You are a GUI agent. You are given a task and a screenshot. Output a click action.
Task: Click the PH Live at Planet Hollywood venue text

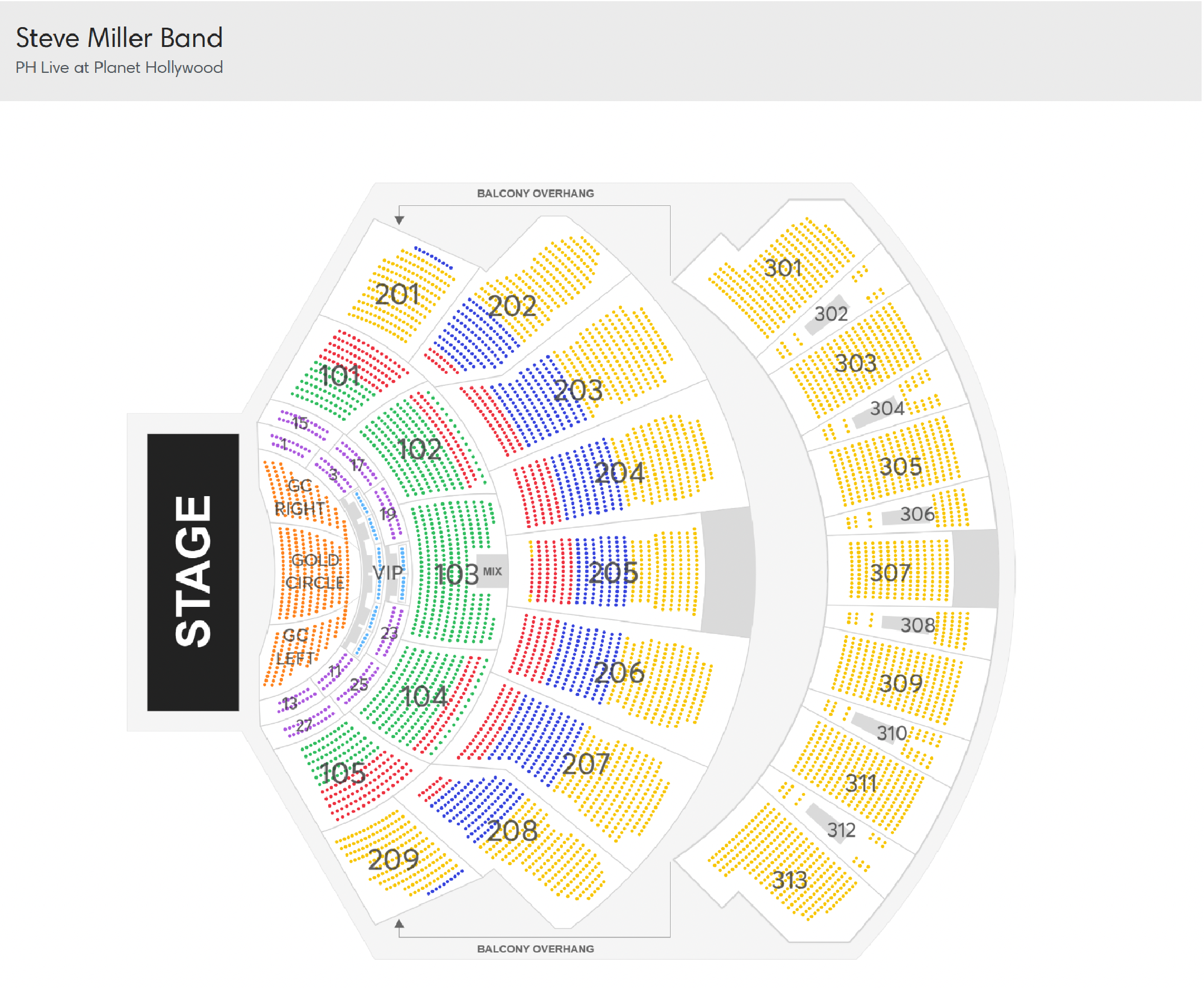coord(119,67)
